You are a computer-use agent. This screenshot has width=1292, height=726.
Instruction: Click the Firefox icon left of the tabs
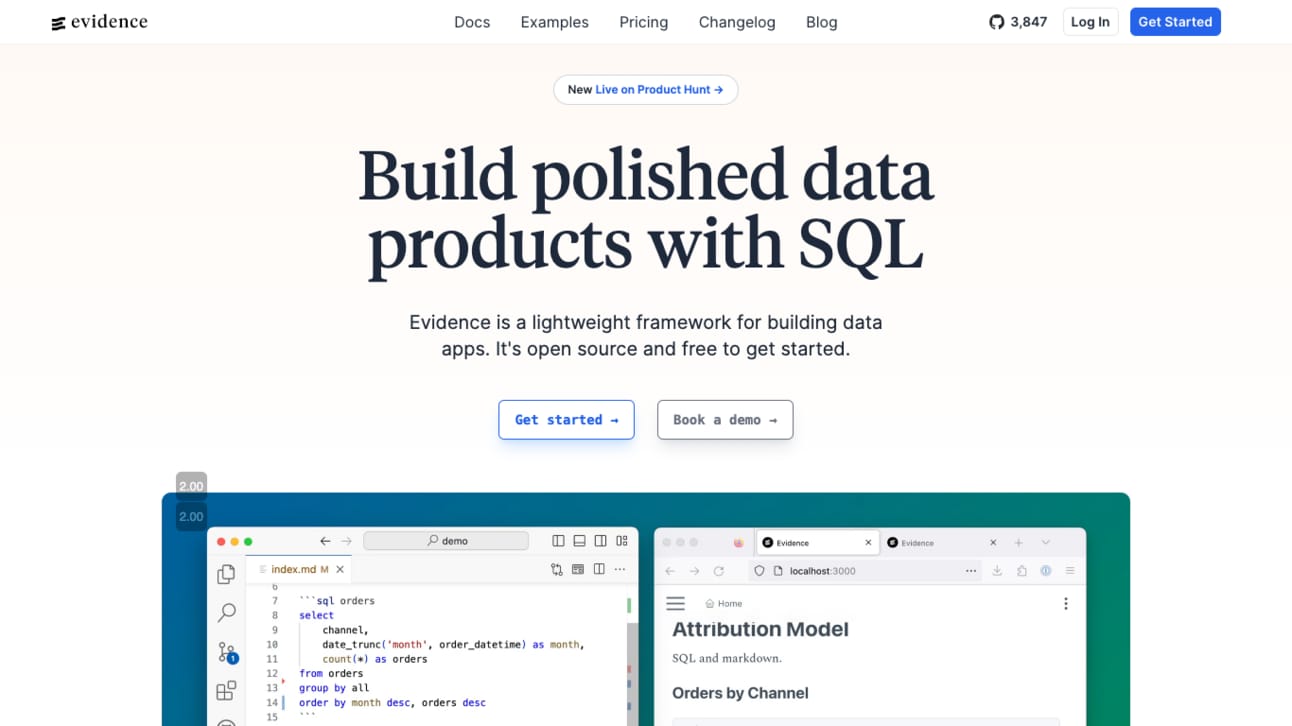click(x=739, y=543)
